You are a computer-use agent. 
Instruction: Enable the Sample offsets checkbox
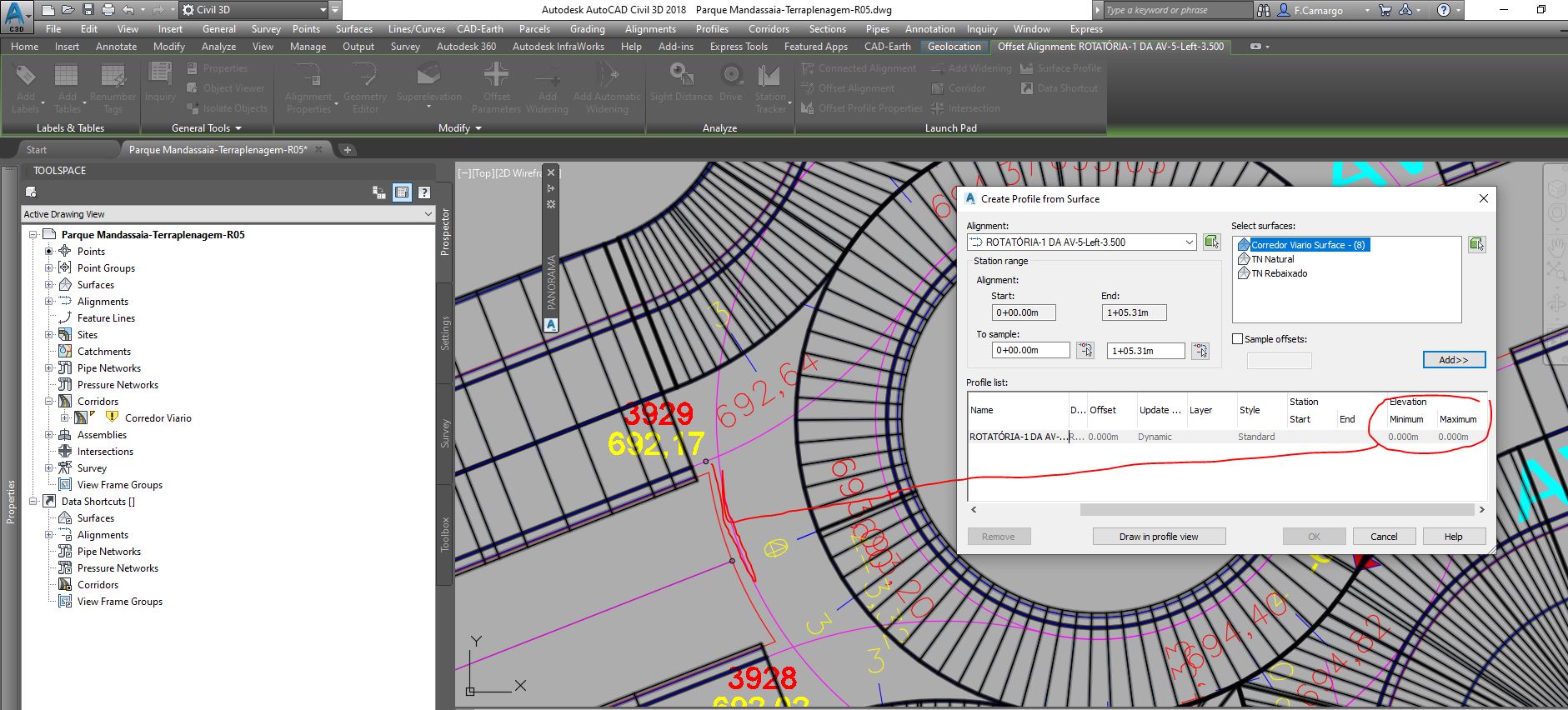click(x=1238, y=339)
